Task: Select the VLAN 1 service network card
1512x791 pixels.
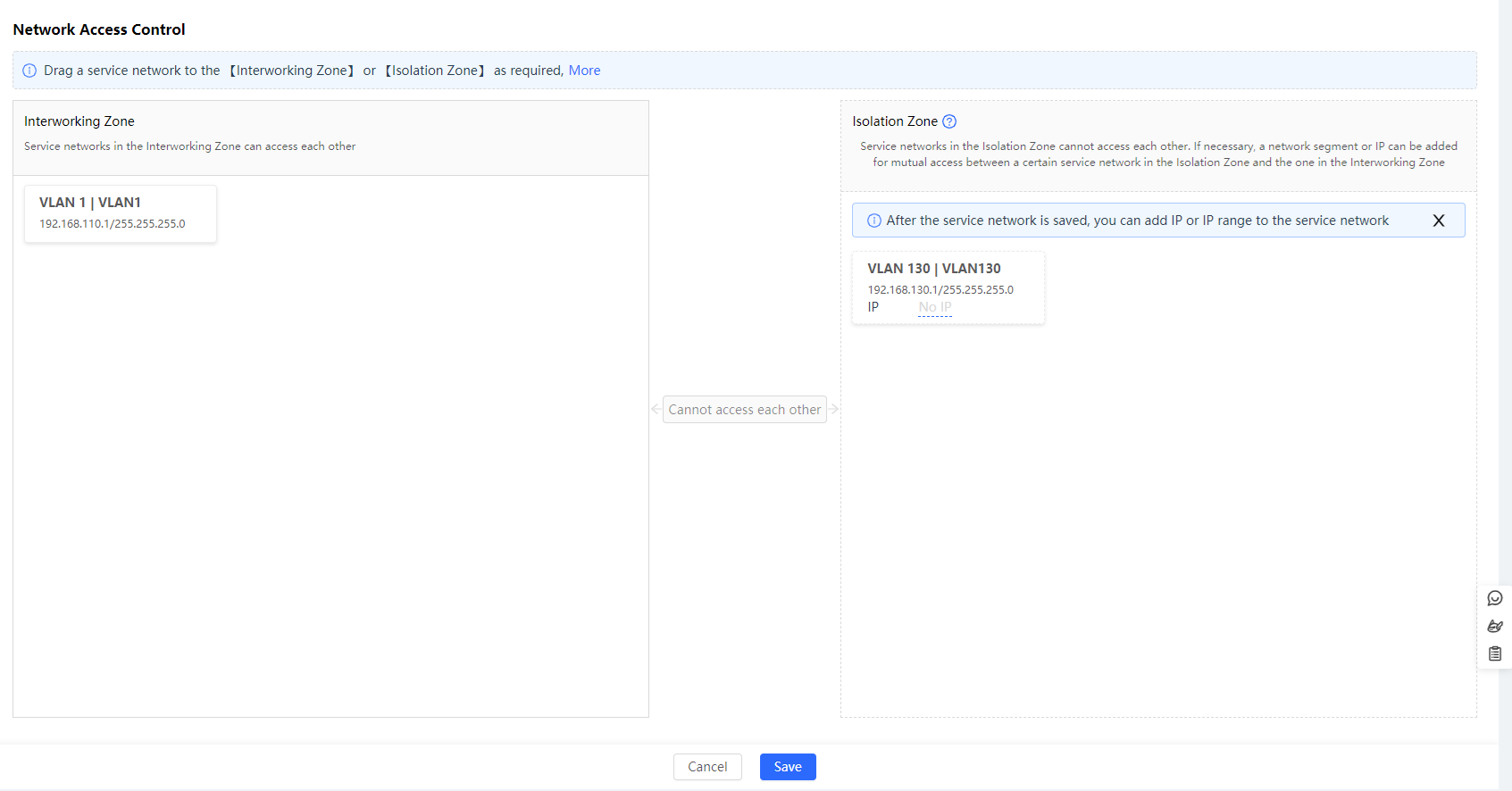Action: (121, 213)
